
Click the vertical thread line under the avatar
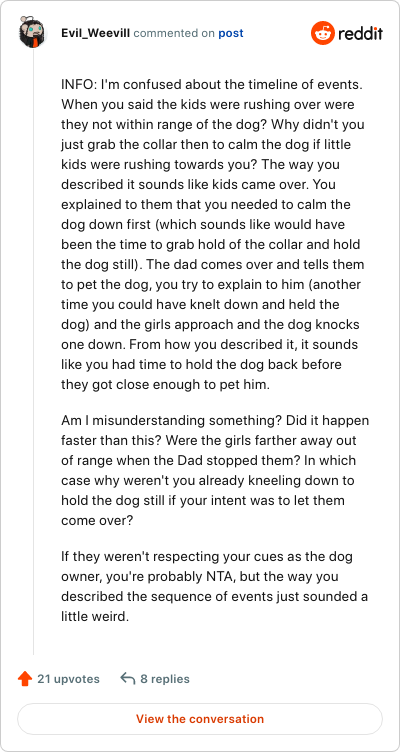point(33,352)
